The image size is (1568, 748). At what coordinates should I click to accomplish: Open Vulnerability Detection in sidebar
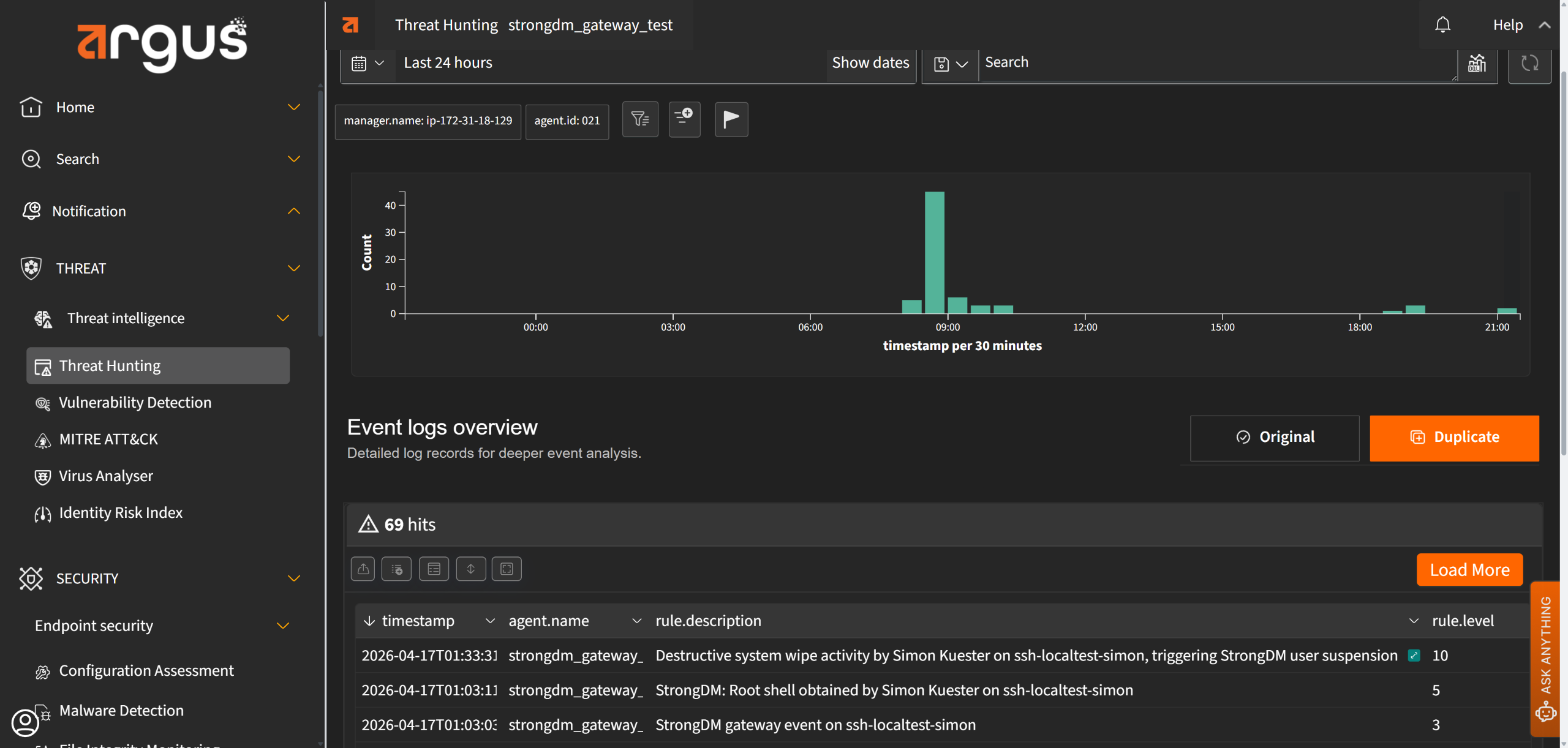[x=135, y=403]
